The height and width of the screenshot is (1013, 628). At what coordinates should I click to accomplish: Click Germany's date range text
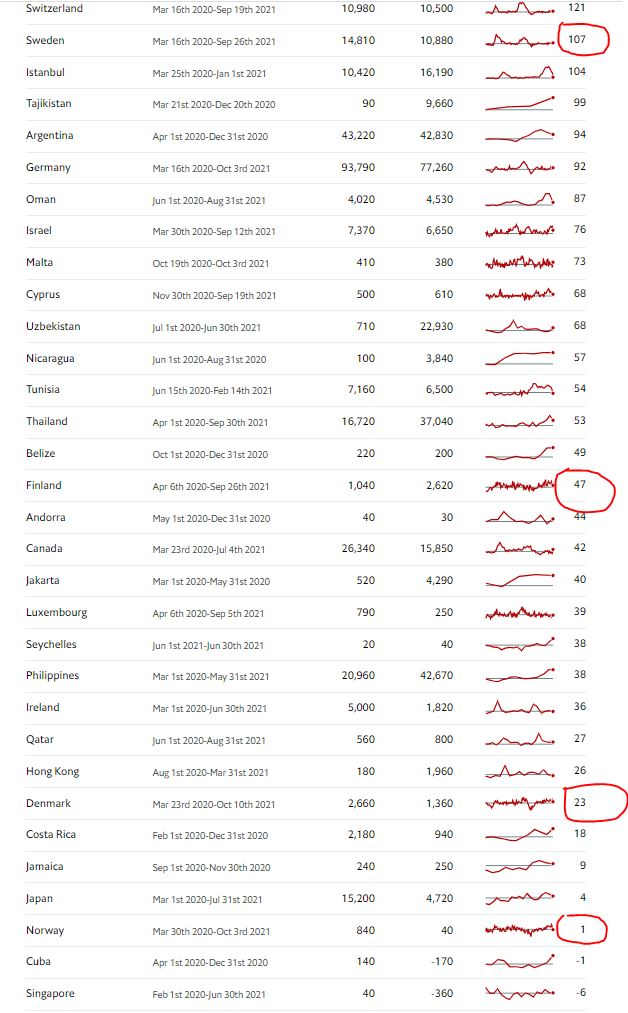pos(211,168)
